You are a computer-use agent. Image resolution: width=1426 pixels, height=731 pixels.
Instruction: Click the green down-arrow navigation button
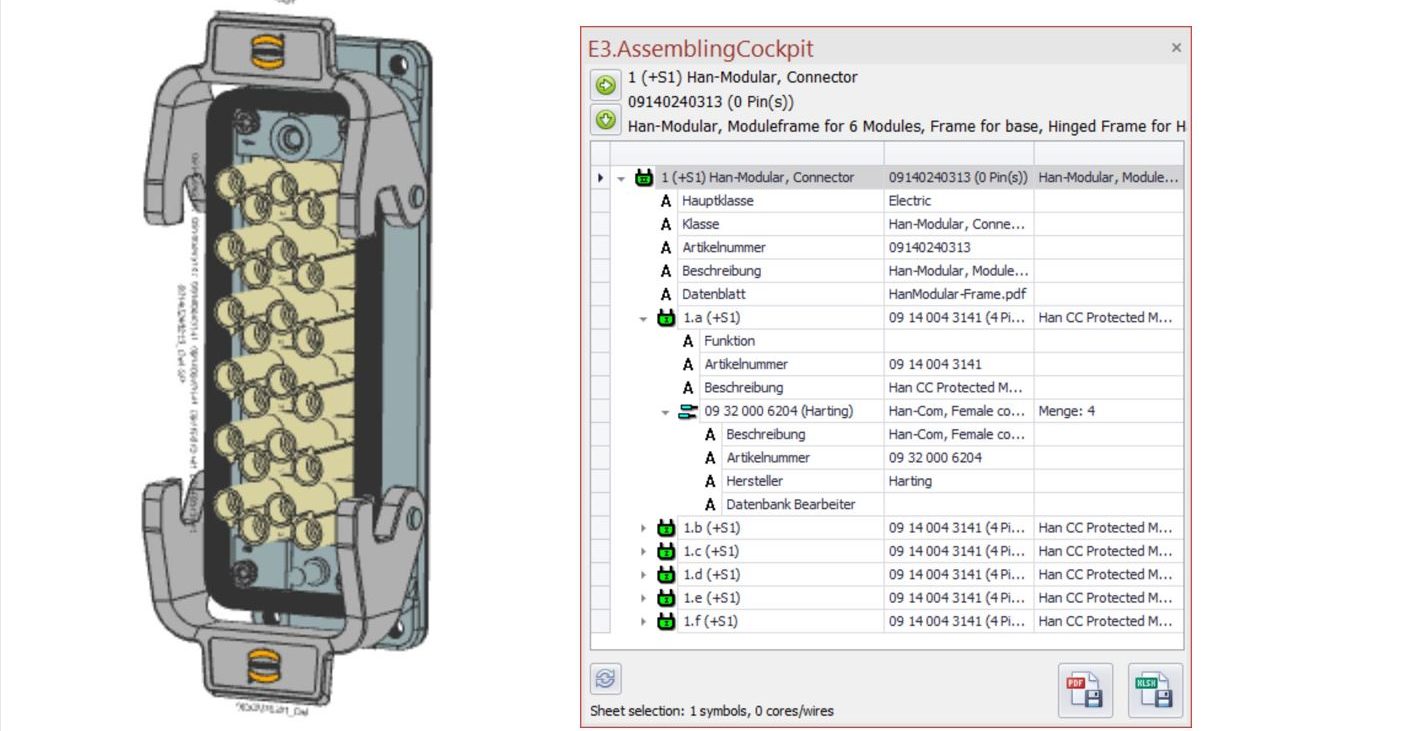(x=605, y=121)
